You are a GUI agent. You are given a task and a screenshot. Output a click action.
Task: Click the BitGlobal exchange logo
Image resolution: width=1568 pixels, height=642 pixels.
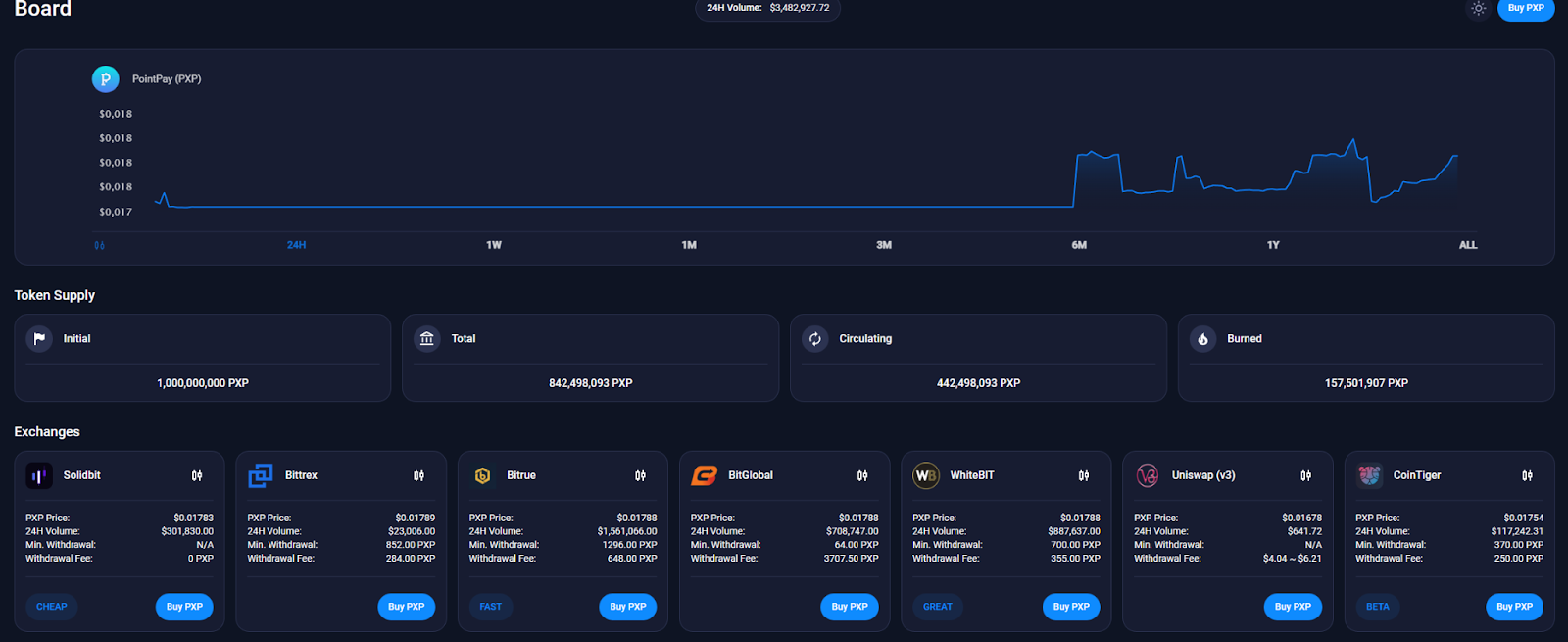coord(705,476)
